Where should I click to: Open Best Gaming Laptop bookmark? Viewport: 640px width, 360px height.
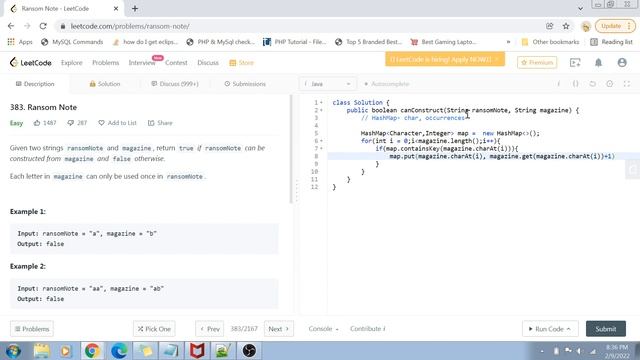pos(444,42)
